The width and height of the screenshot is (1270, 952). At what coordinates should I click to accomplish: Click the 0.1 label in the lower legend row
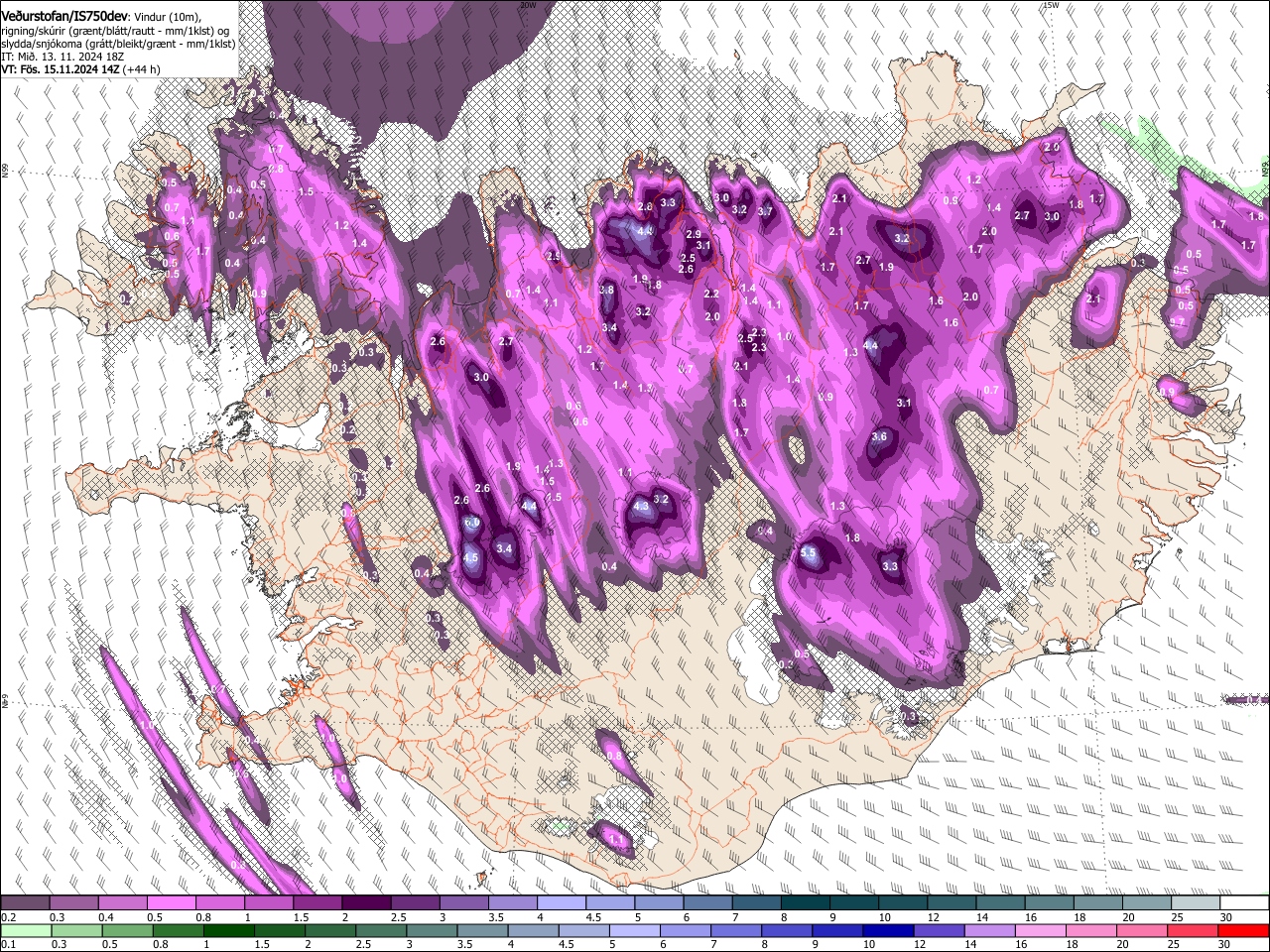(x=8, y=945)
